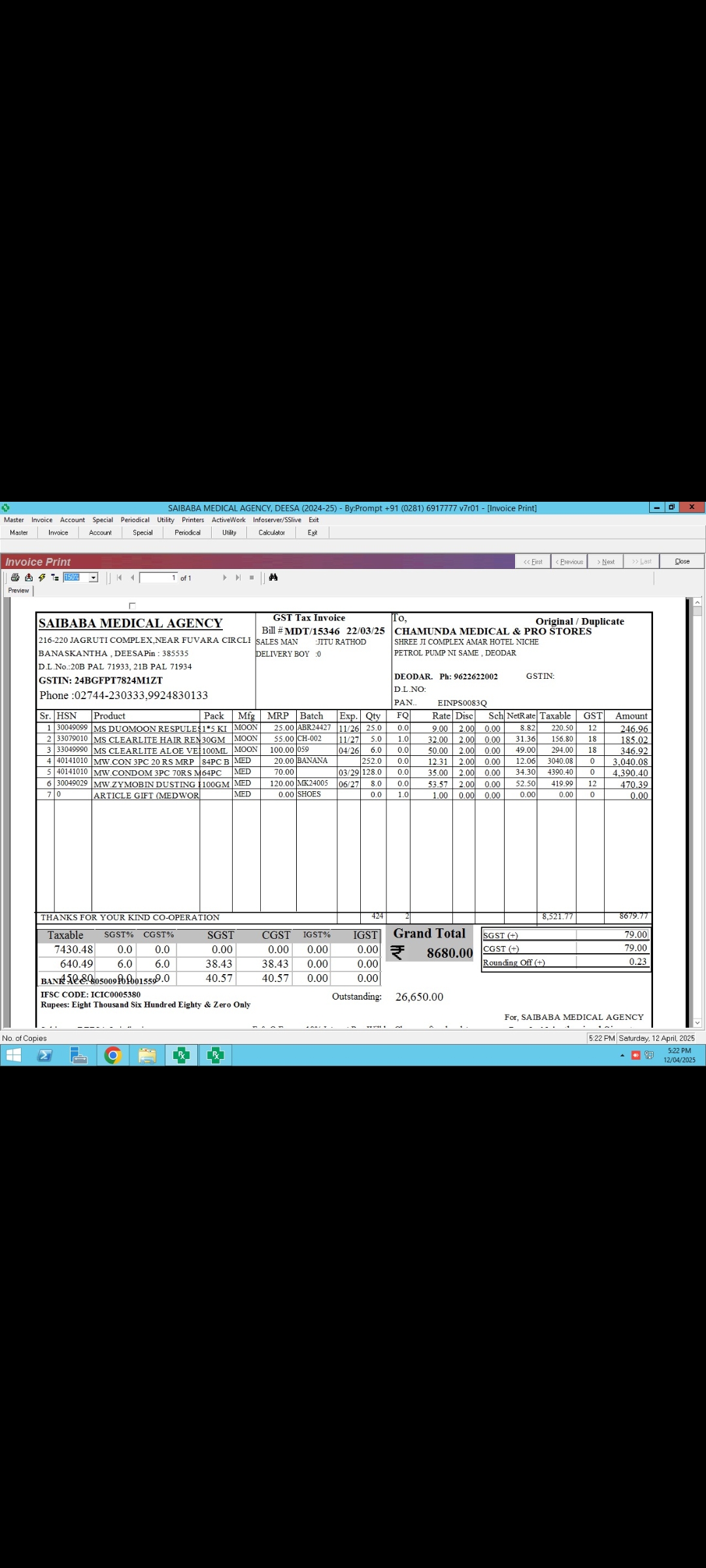Go to first page arrow in toolbar
706x1568 pixels.
tap(119, 578)
